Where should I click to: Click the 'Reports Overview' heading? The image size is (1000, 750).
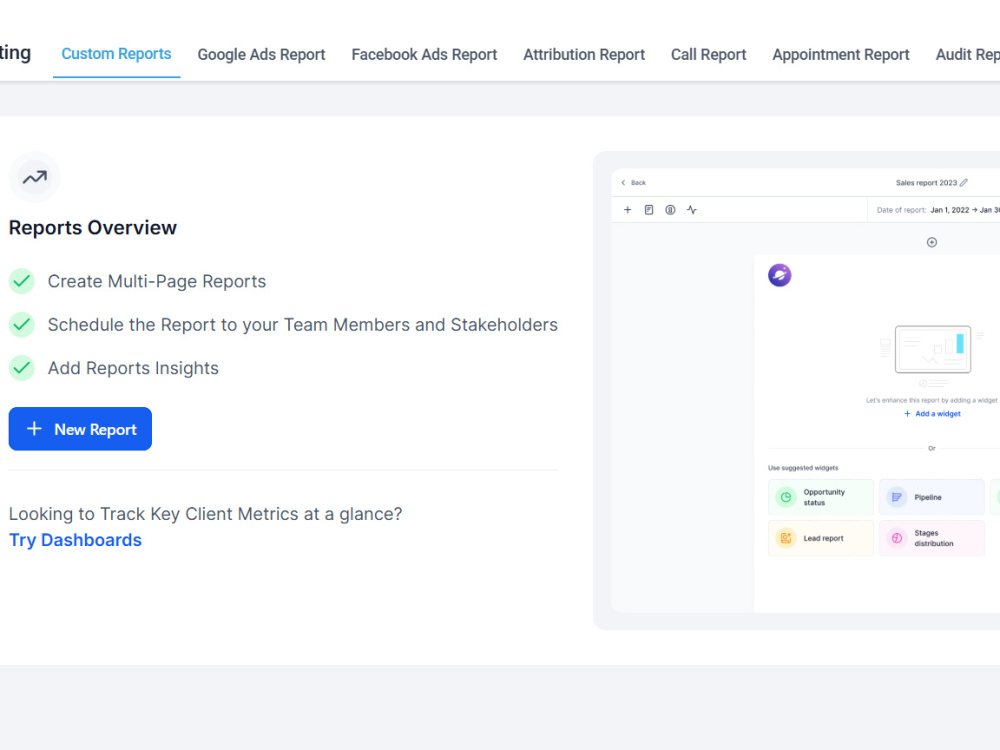92,228
